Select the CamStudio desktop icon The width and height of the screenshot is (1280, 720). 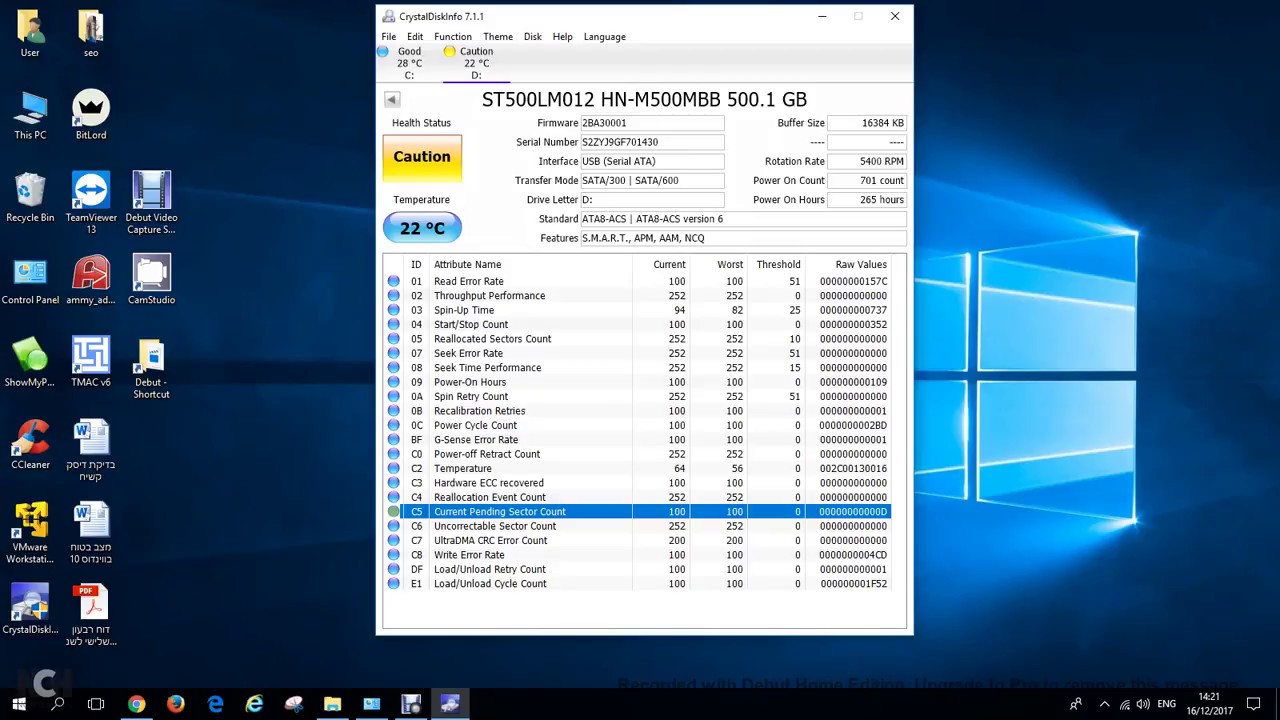click(151, 280)
